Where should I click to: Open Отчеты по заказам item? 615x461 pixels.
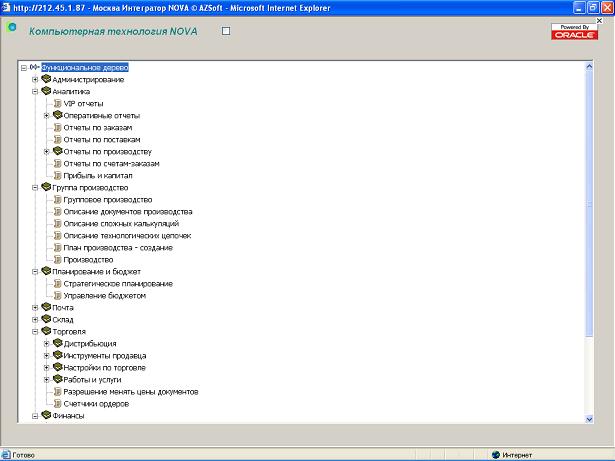point(98,128)
